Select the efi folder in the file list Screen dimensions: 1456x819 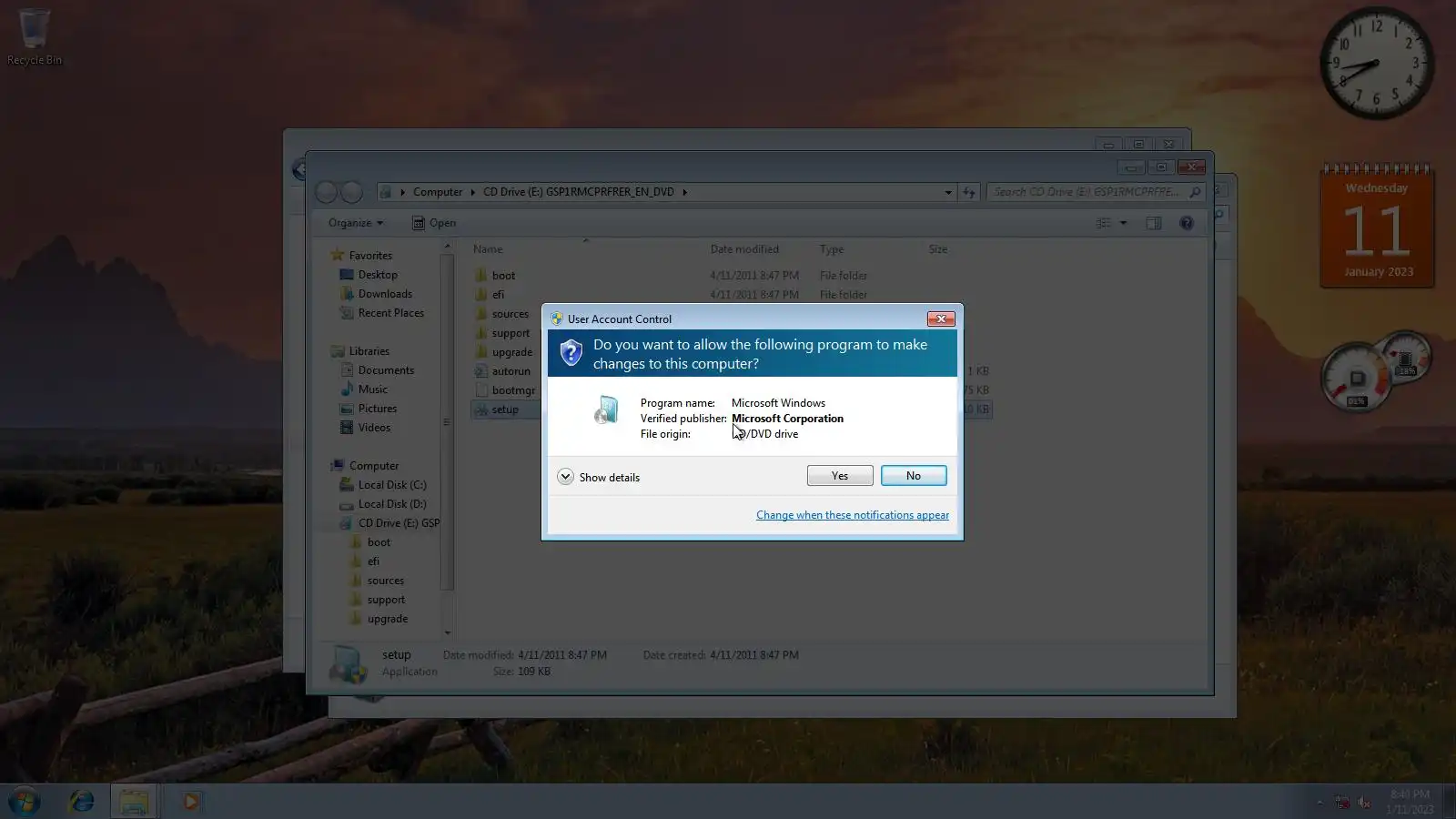(490, 295)
